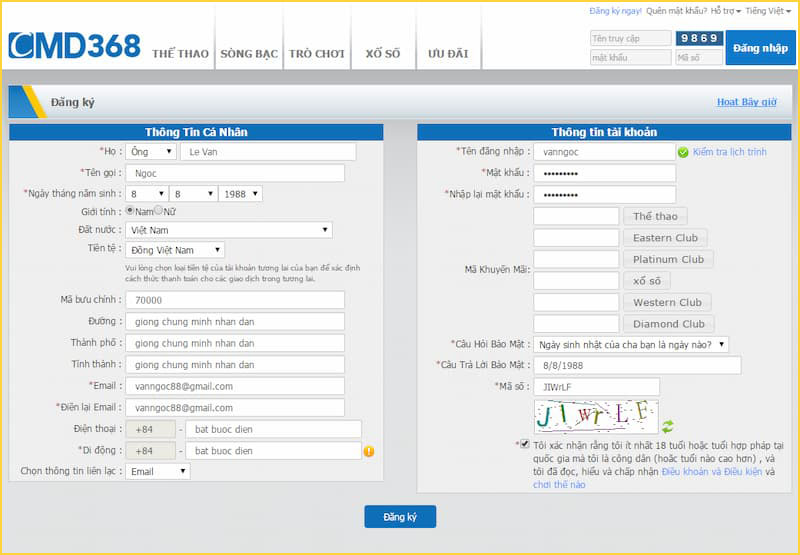The width and height of the screenshot is (800, 555).
Task: Click the CMD368 logo
Action: point(75,46)
